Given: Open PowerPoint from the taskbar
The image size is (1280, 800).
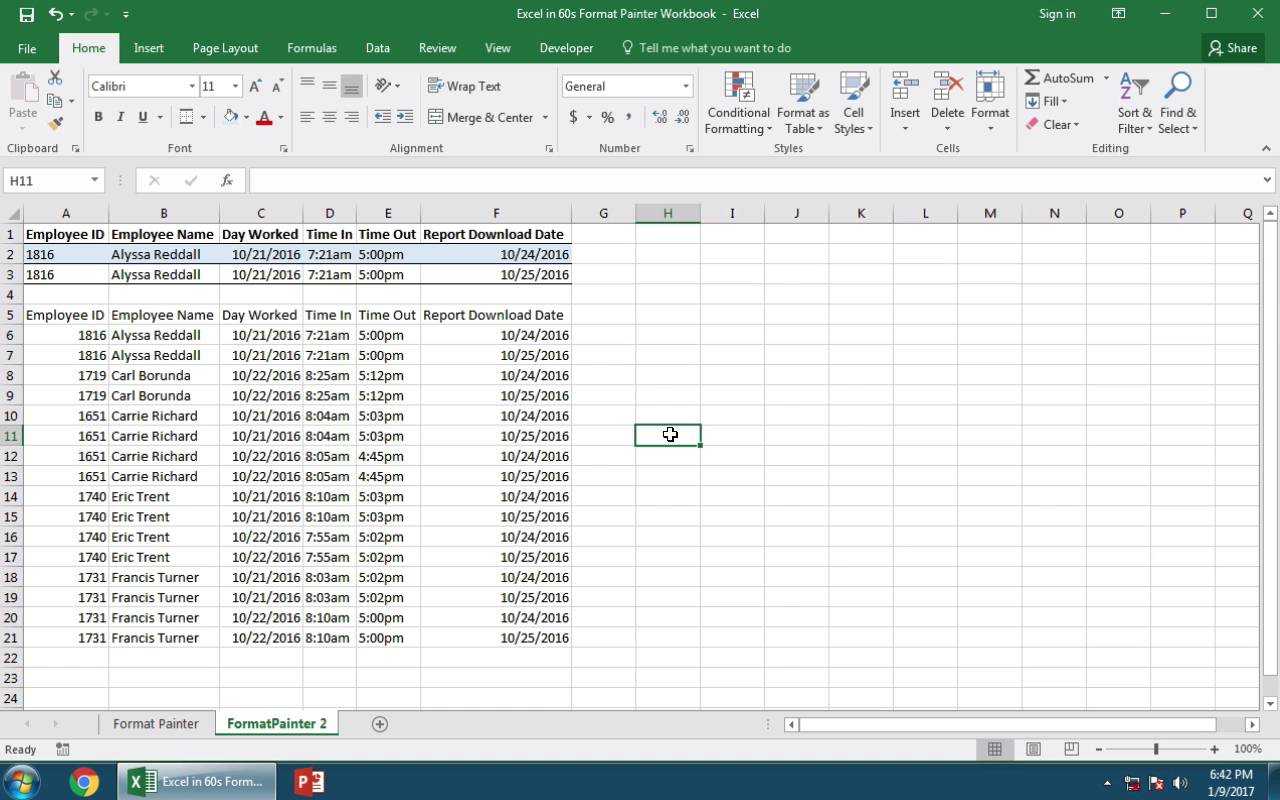Looking at the screenshot, I should (x=309, y=781).
